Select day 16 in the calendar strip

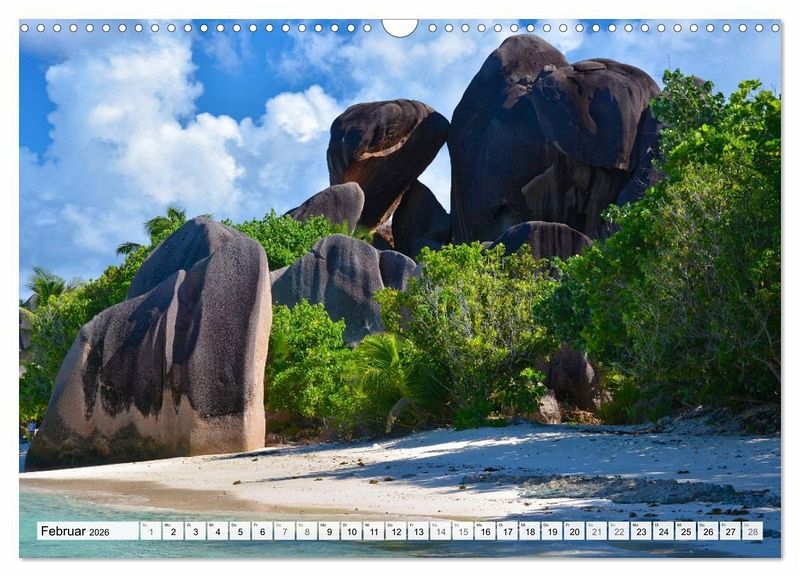(x=485, y=531)
